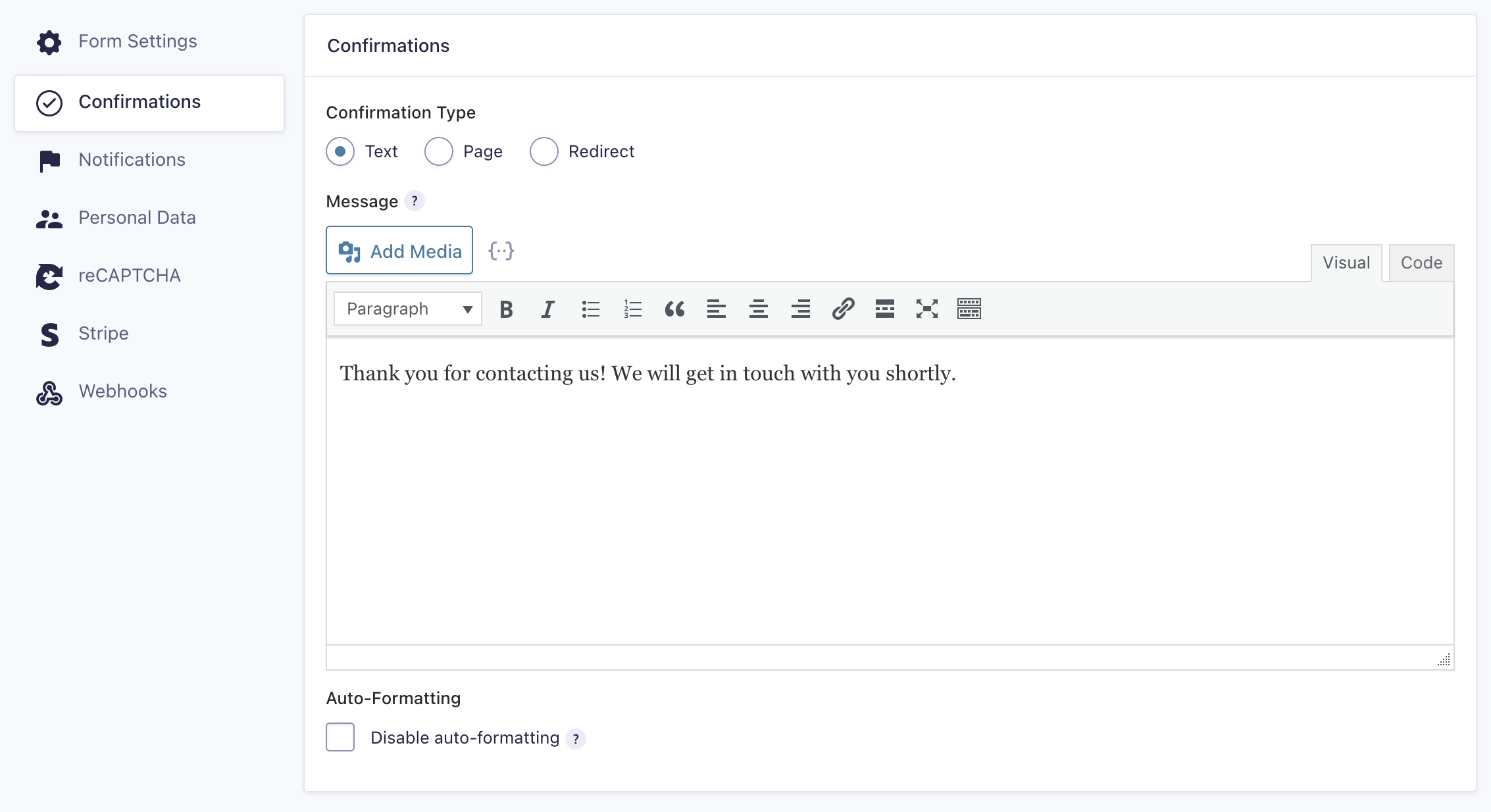Open Notifications settings in sidebar
1491x812 pixels.
pyautogui.click(x=132, y=159)
